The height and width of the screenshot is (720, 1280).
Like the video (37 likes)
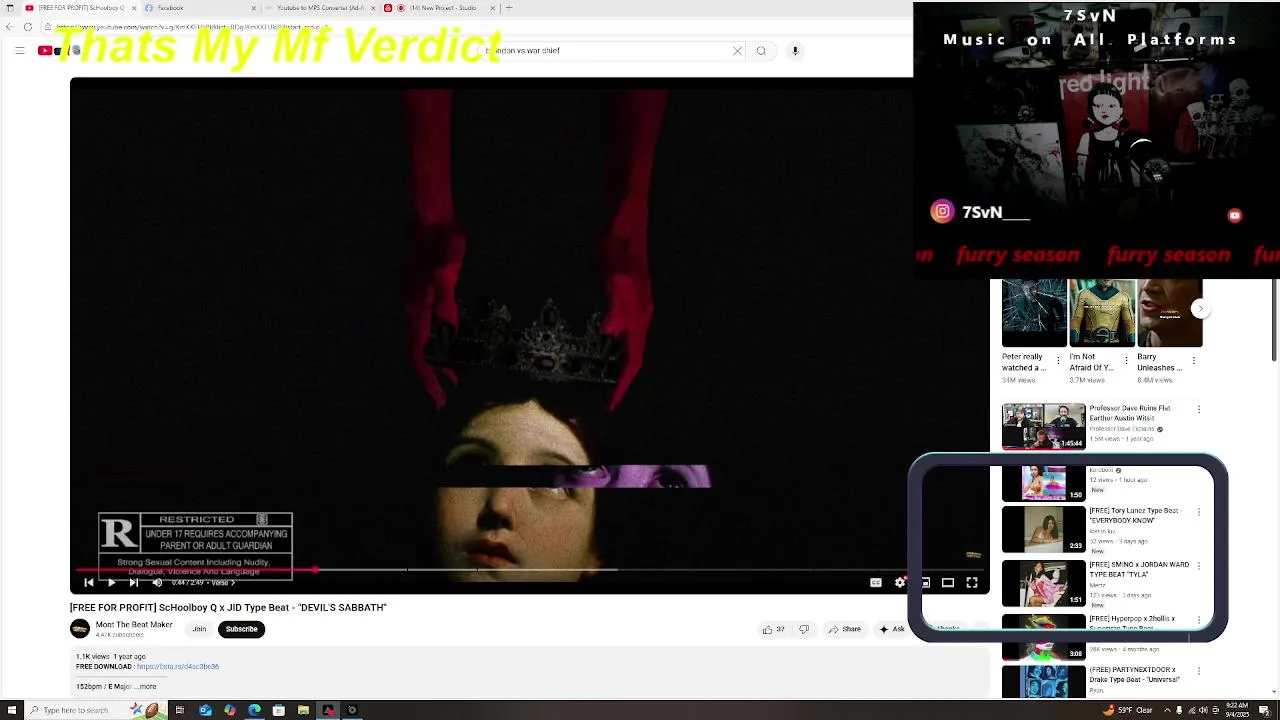(x=774, y=629)
